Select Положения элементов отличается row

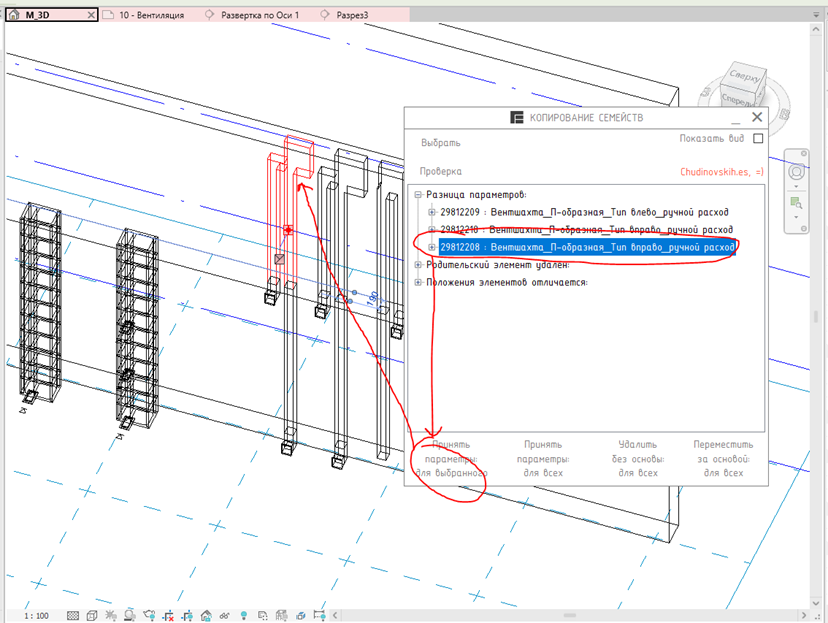(506, 282)
